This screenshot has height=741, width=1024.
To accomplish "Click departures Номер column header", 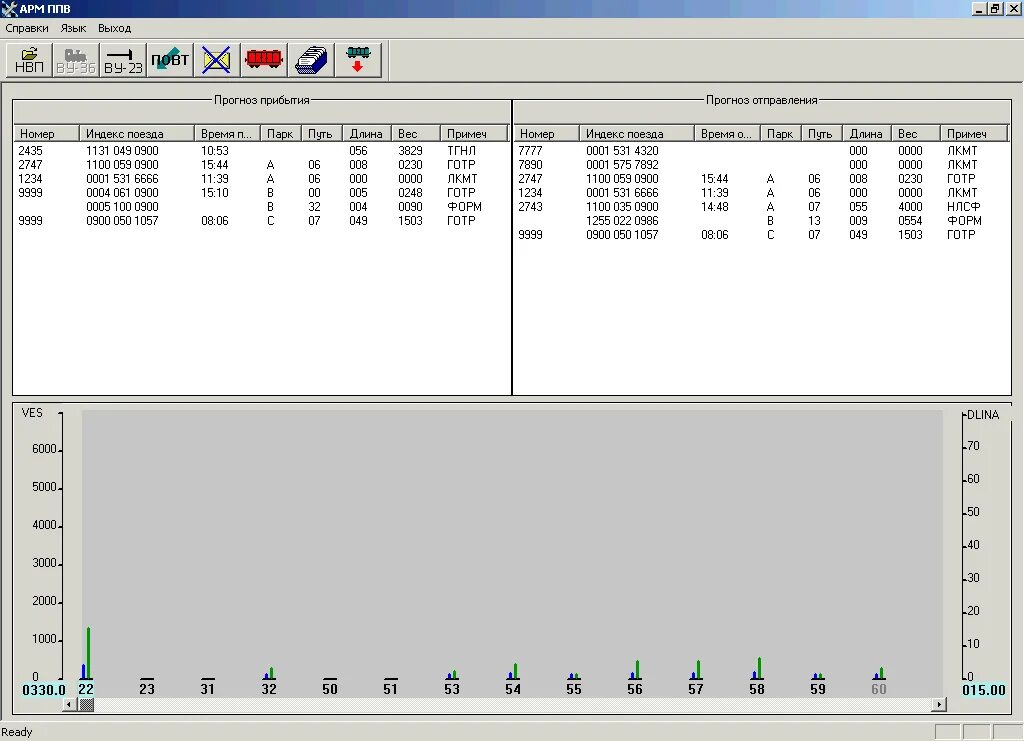I will click(547, 134).
